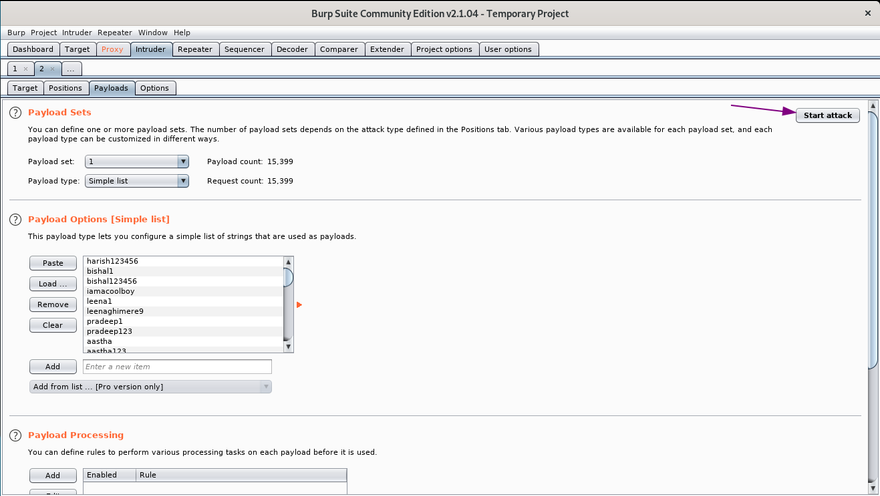Image resolution: width=880 pixels, height=496 pixels.
Task: Switch to the Comparer tab
Action: click(339, 49)
